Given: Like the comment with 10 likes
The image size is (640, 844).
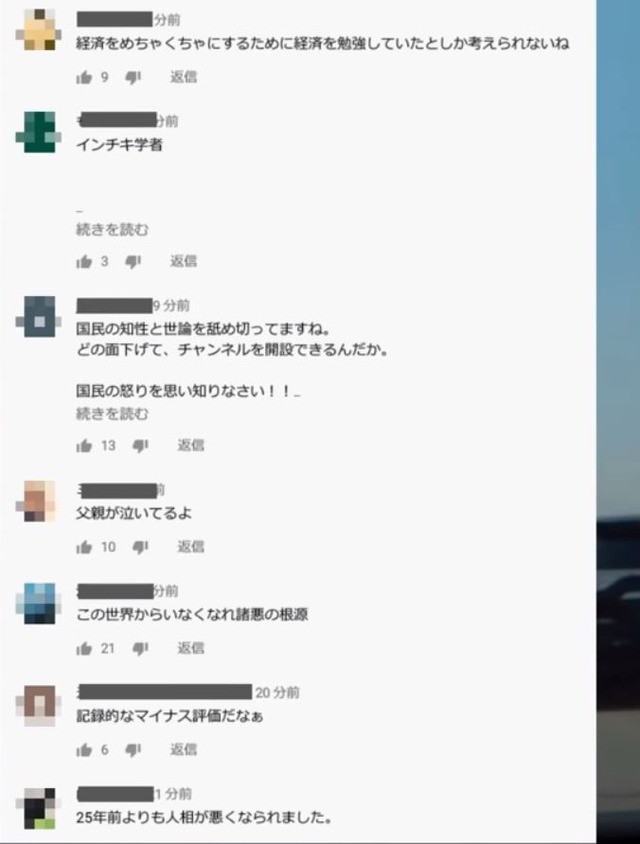Looking at the screenshot, I should pos(84,547).
